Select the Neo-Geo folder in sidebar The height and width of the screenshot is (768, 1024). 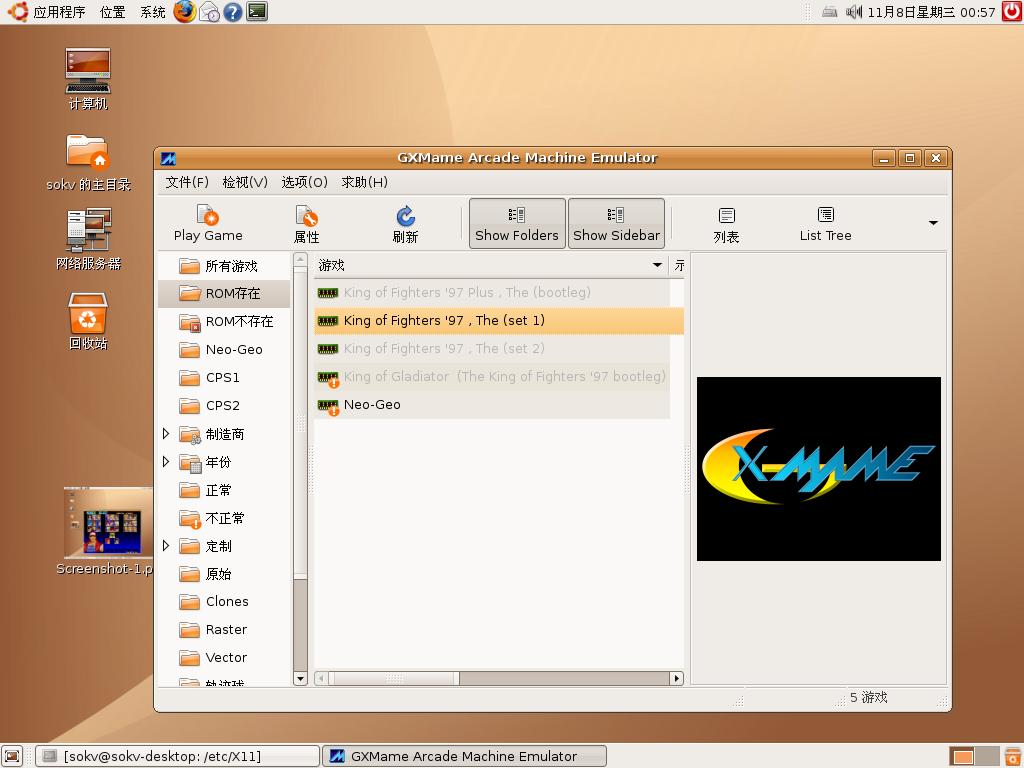click(x=224, y=349)
